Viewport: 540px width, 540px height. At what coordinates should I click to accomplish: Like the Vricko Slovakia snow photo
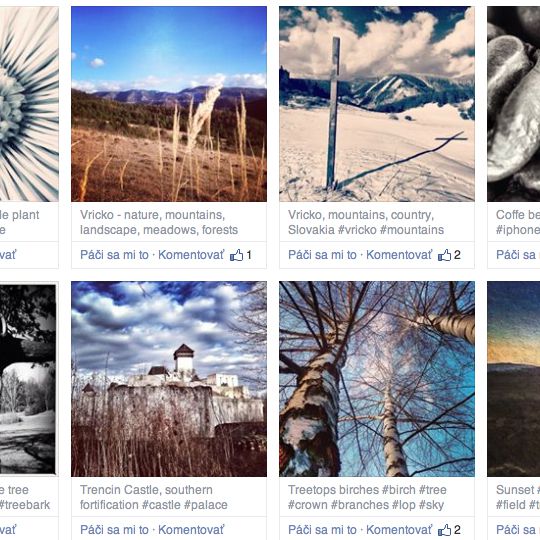pyautogui.click(x=322, y=255)
